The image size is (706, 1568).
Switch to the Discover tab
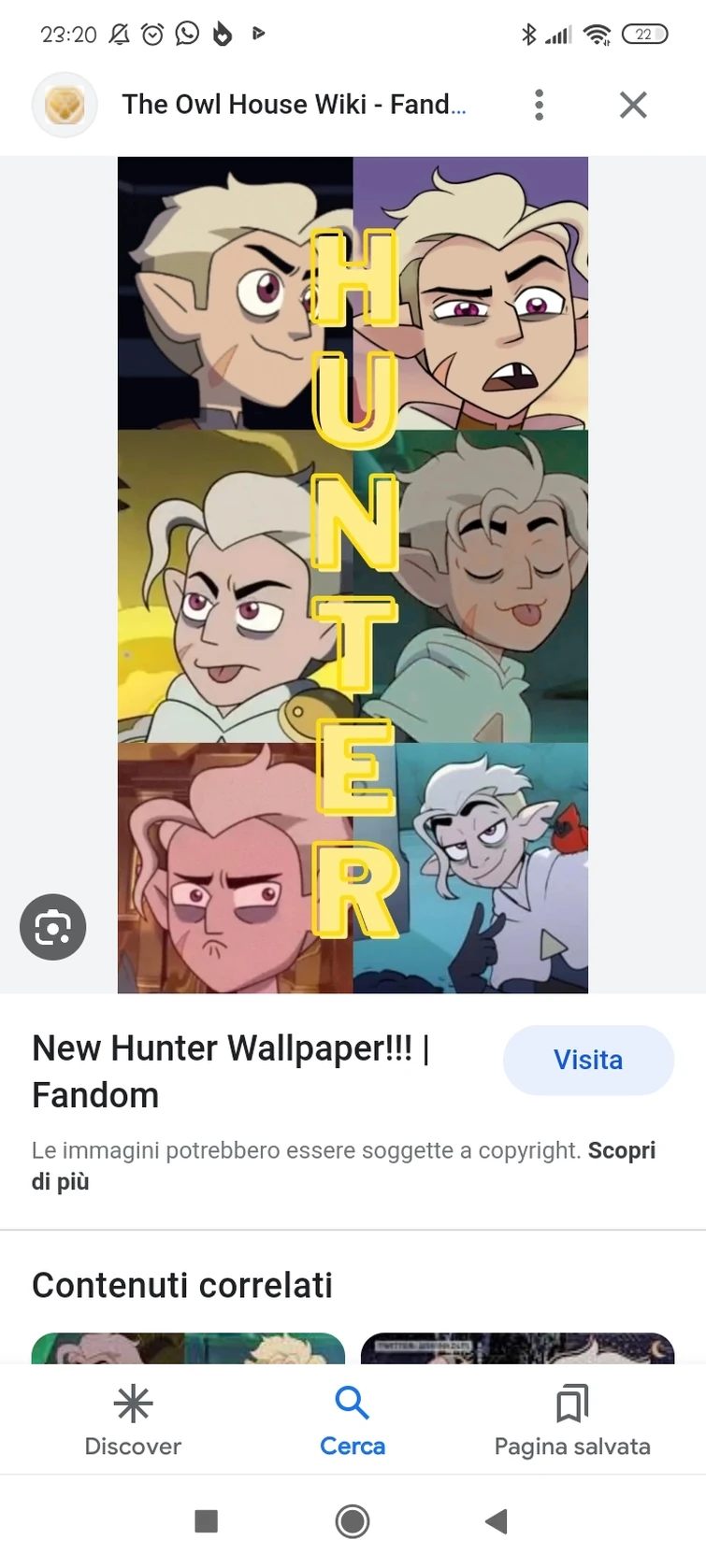pyautogui.click(x=133, y=1419)
